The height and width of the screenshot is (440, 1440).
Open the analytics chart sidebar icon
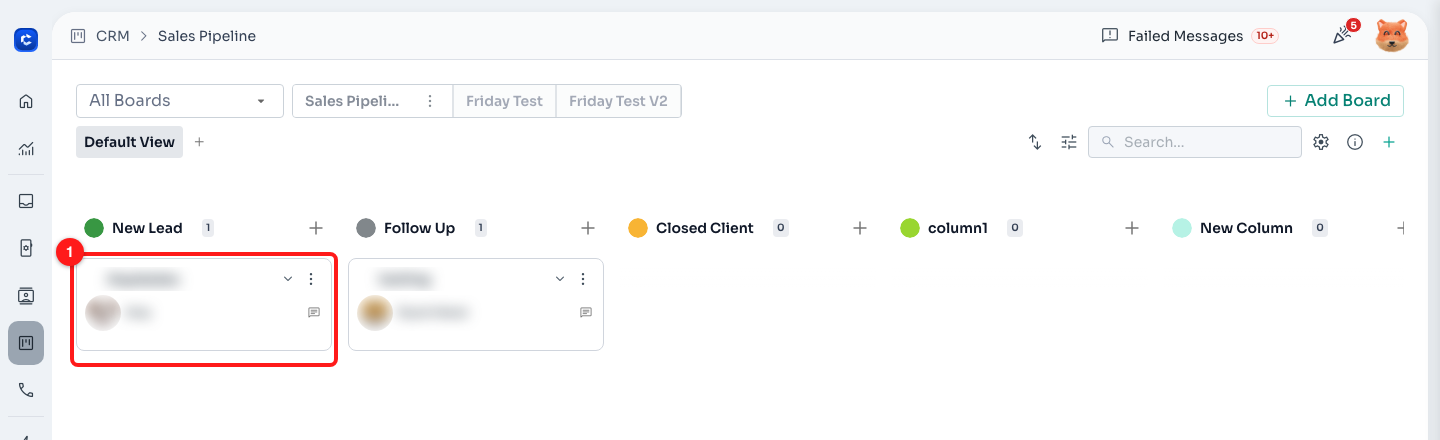click(26, 149)
